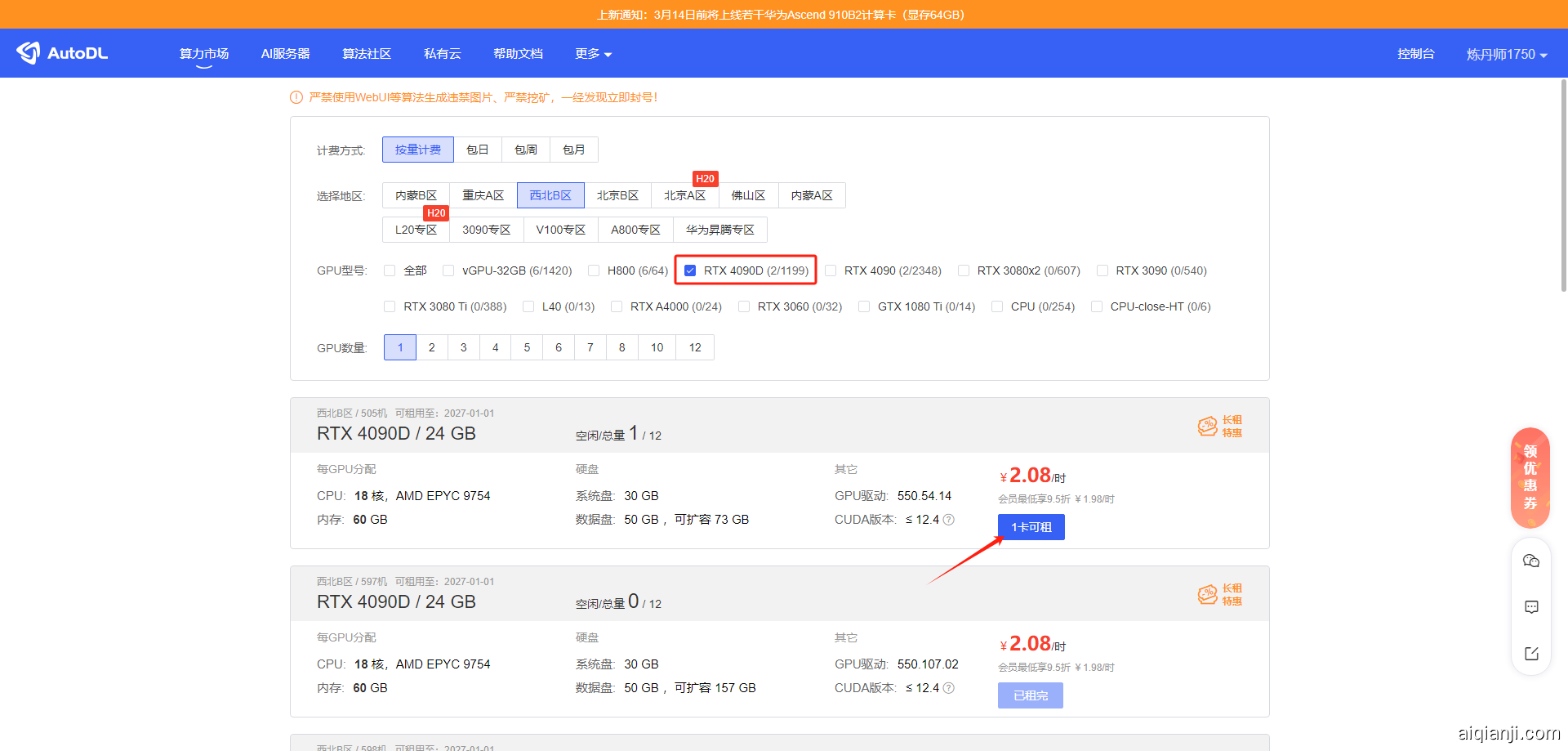Open 算法社区 in the top navigation
Viewport: 1568px width, 751px height.
[x=367, y=54]
